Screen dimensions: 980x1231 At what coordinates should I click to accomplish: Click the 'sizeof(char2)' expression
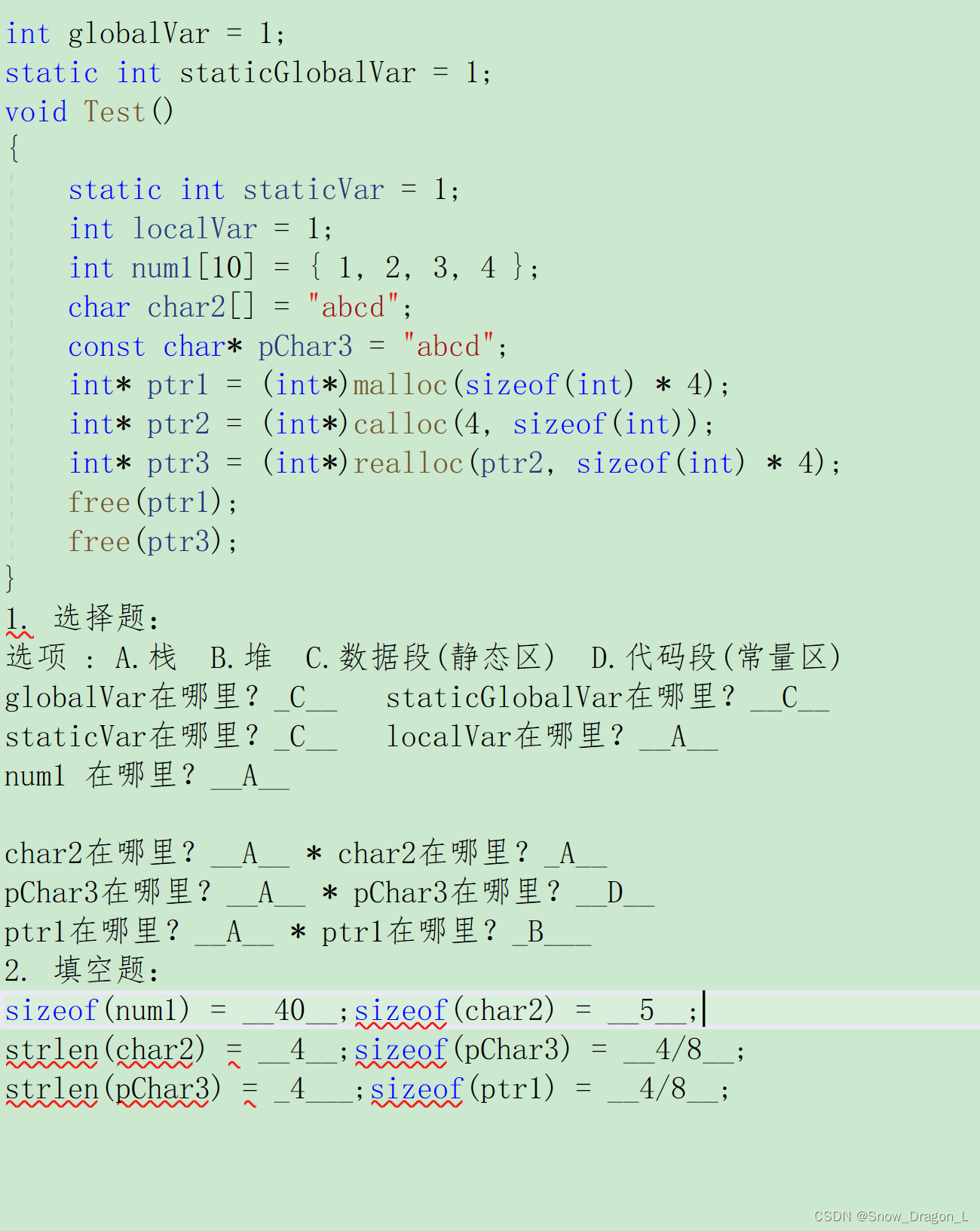point(455,1010)
